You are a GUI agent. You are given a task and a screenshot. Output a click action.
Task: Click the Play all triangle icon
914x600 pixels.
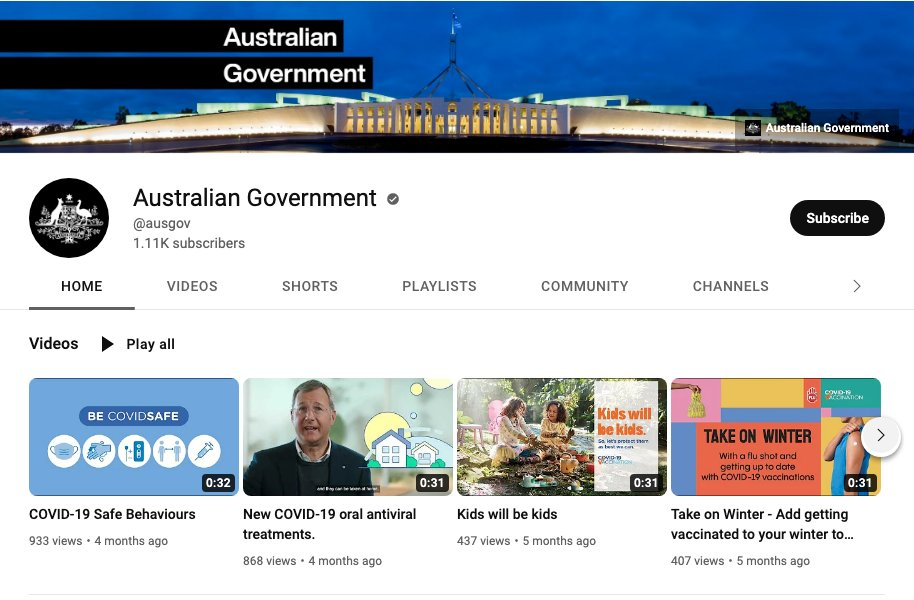[x=108, y=344]
